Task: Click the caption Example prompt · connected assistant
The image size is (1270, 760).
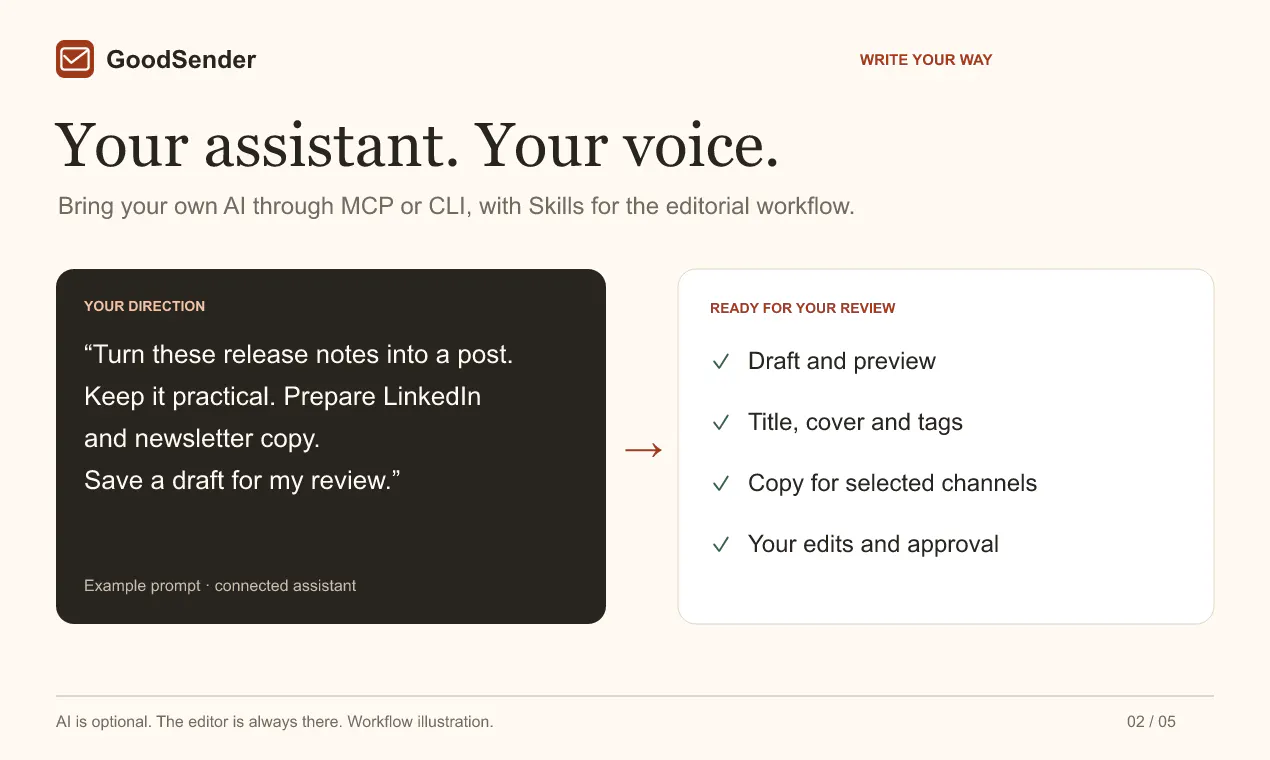Action: point(220,586)
